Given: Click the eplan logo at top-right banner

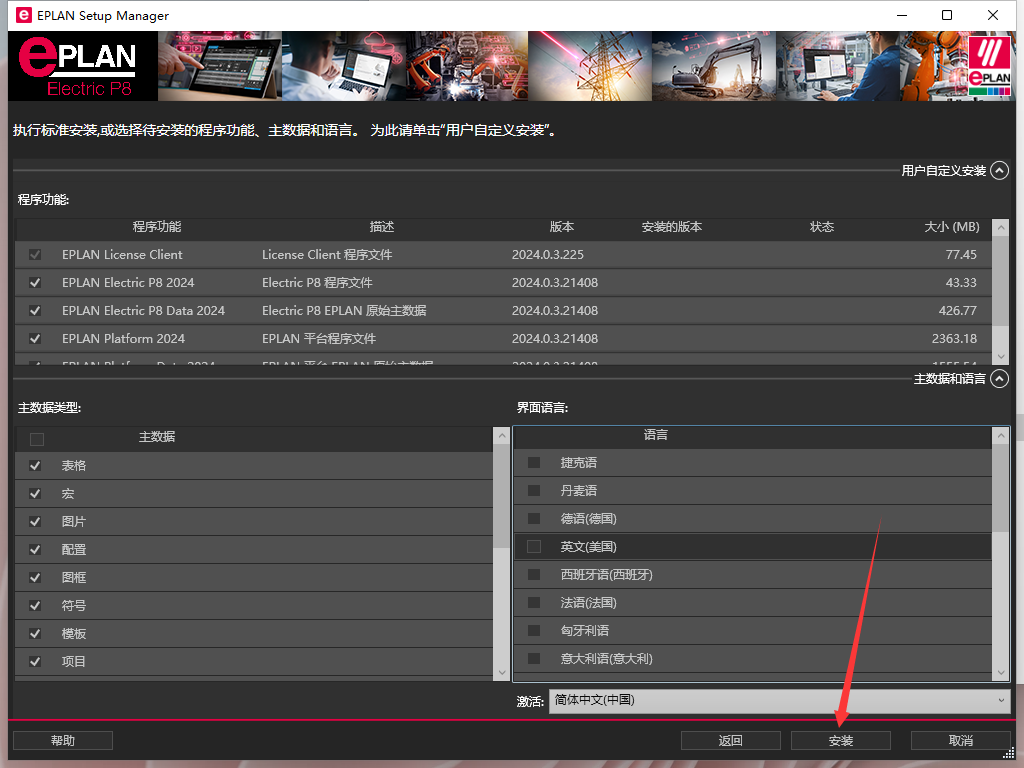Looking at the screenshot, I should (x=990, y=66).
